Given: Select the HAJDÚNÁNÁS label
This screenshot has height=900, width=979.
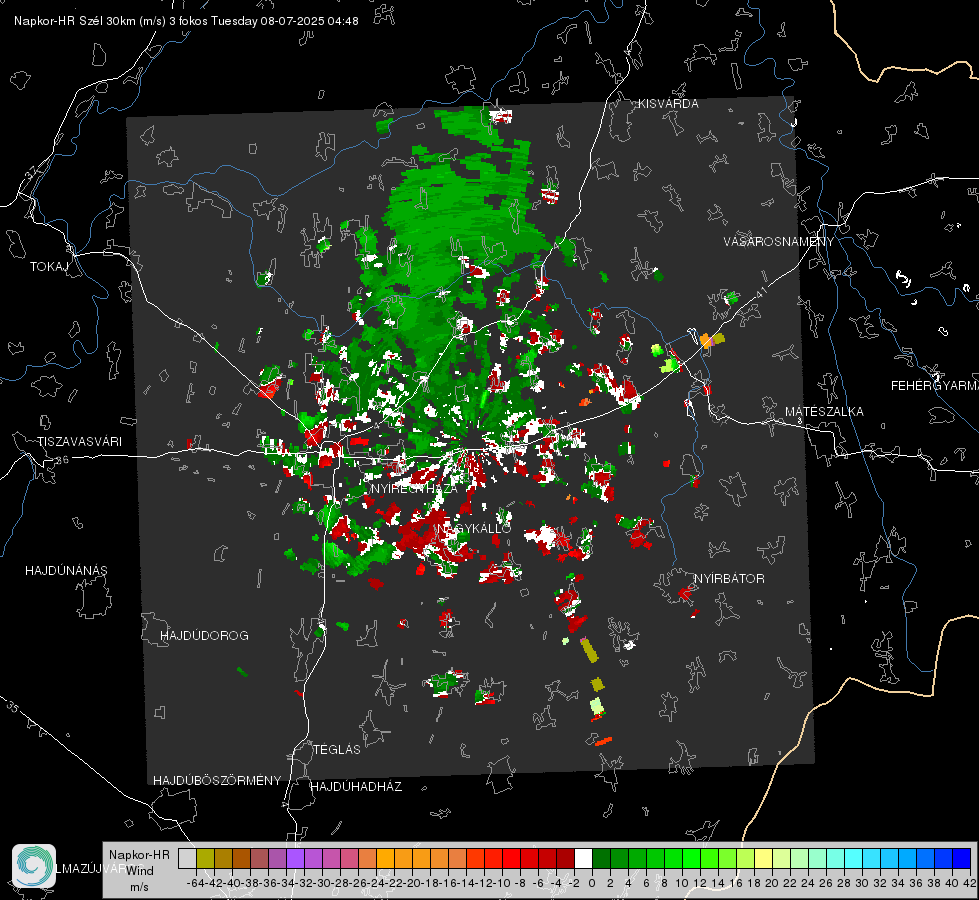Looking at the screenshot, I should (x=66, y=570).
